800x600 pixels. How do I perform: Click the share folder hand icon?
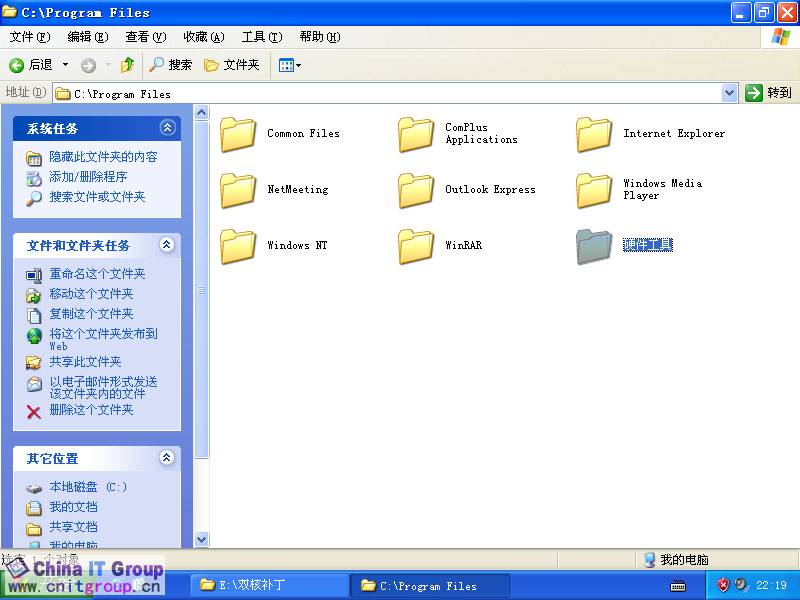click(x=34, y=363)
